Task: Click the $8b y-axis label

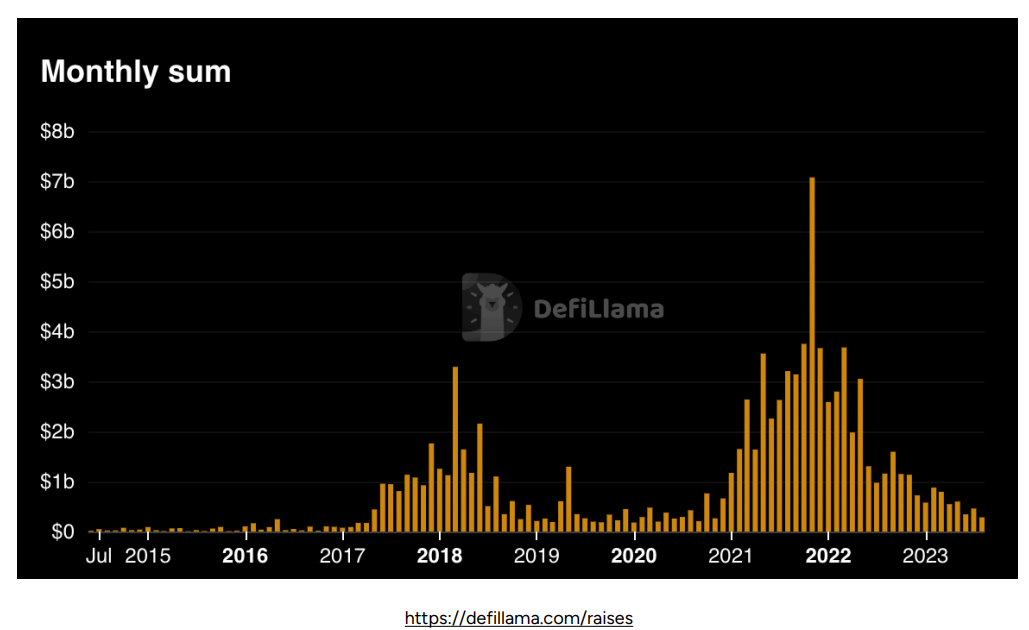Action: [56, 132]
